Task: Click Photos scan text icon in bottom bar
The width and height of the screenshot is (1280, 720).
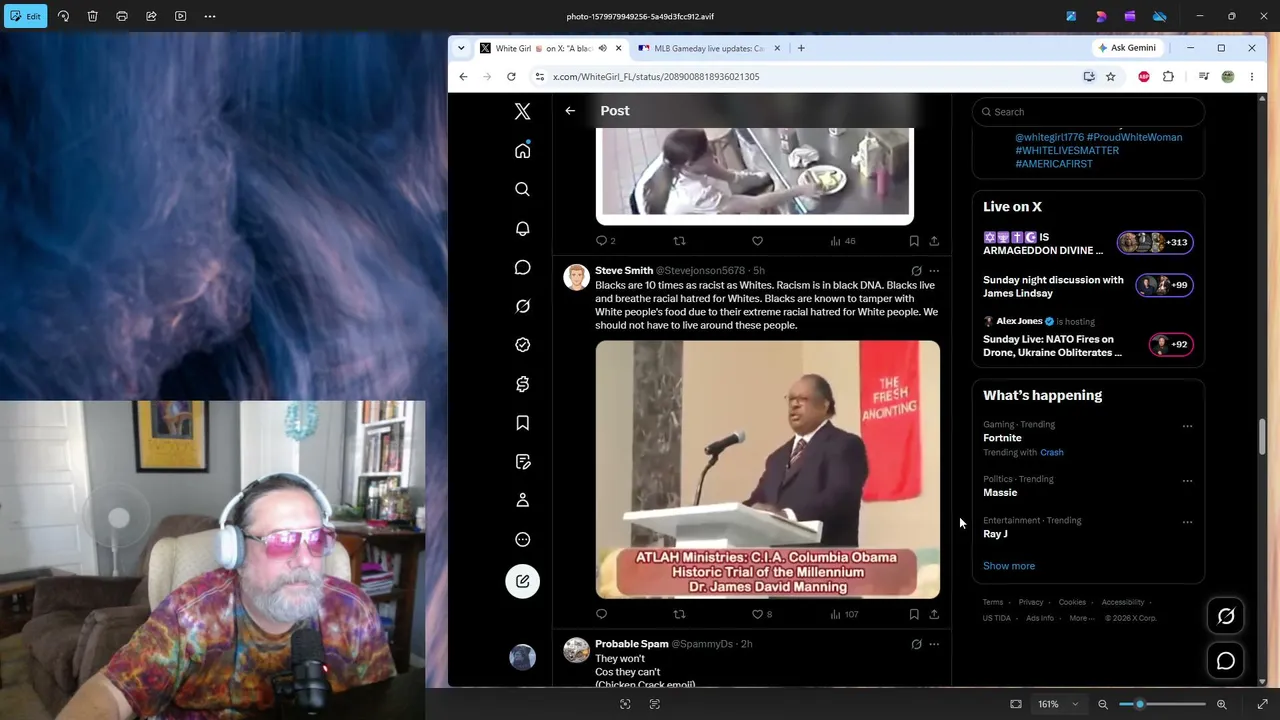Action: coord(655,704)
